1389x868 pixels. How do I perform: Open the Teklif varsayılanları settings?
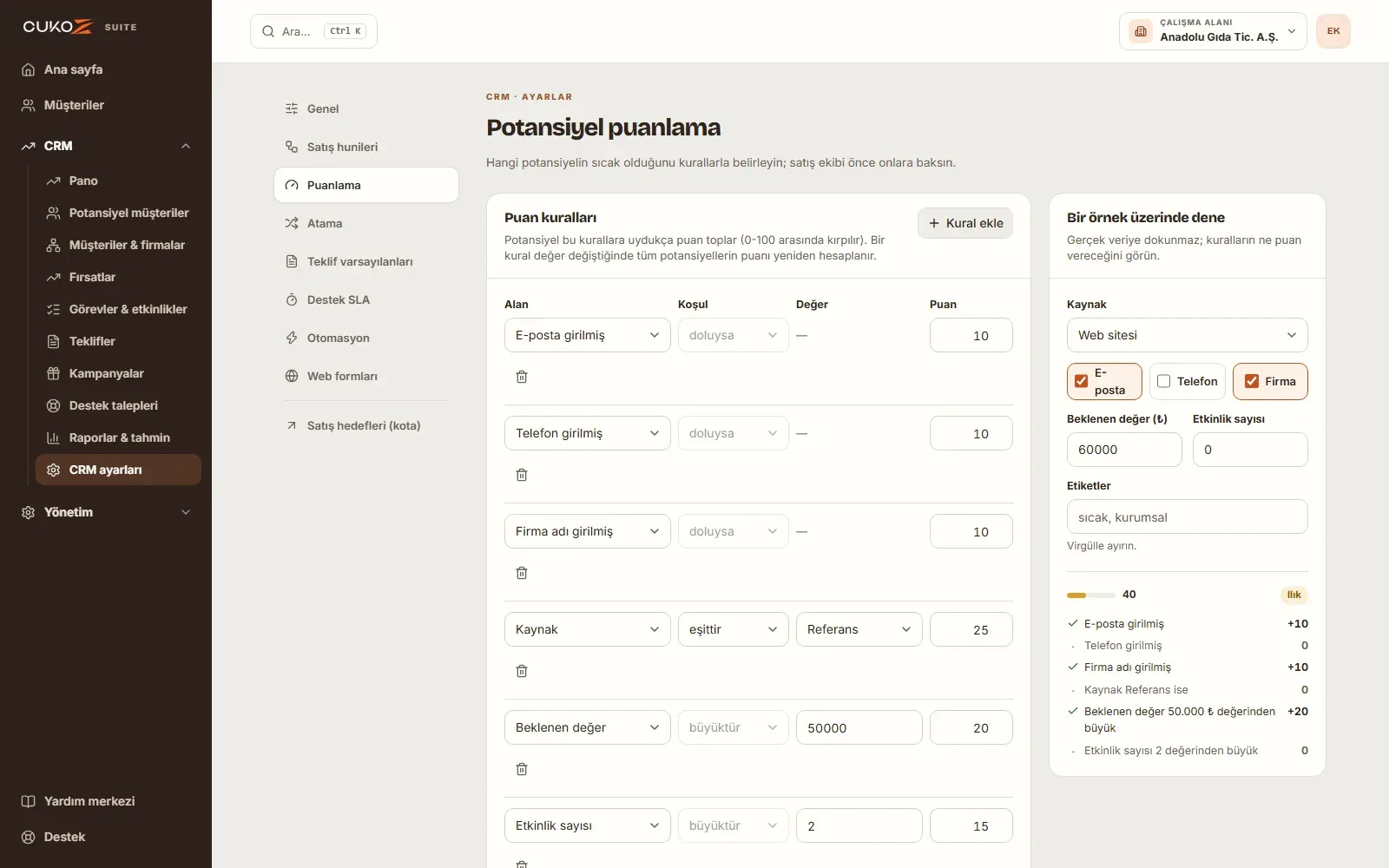(366, 261)
